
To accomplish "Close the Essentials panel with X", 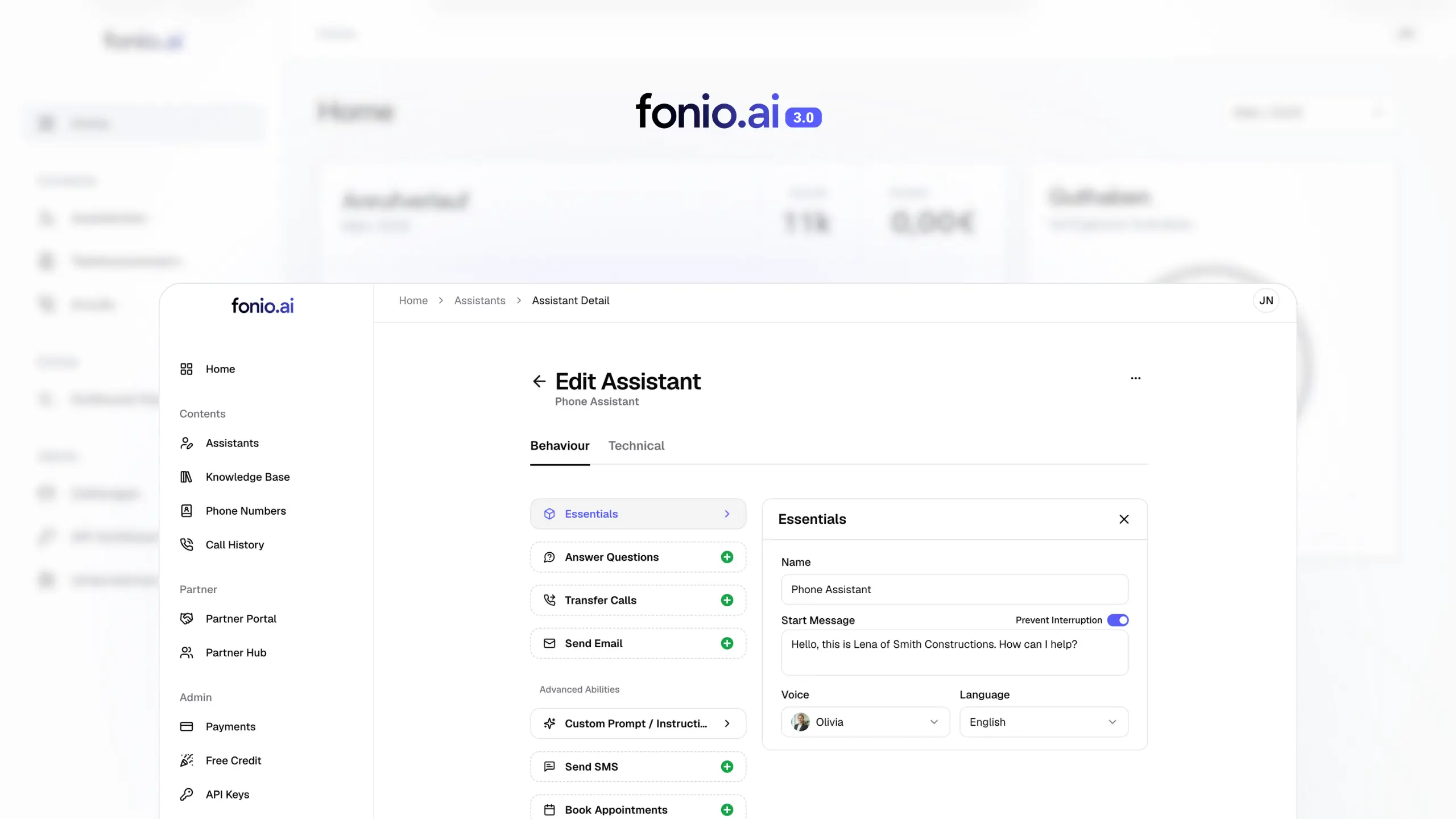I will pos(1124,519).
